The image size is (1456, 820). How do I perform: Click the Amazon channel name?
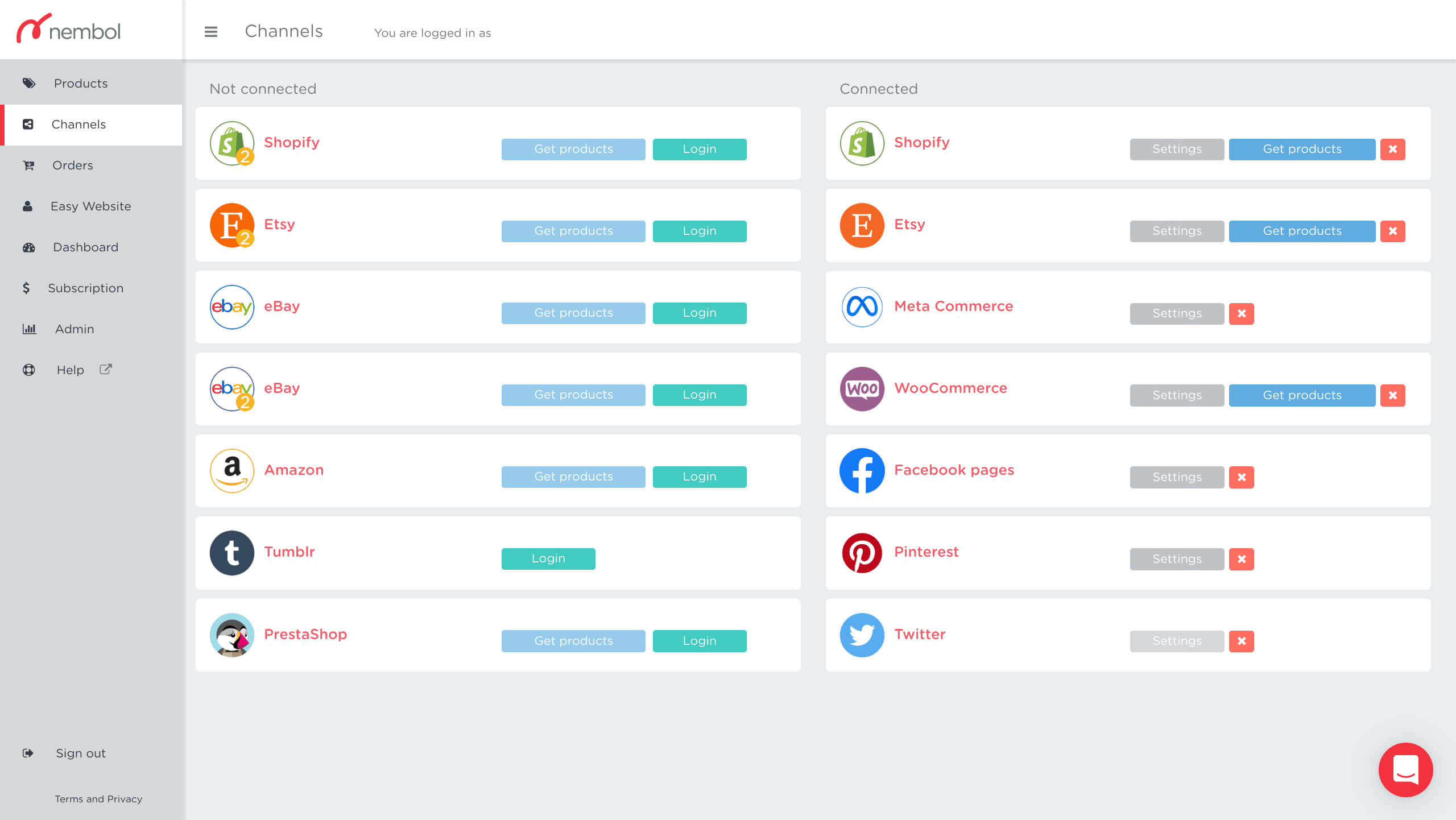tap(293, 470)
